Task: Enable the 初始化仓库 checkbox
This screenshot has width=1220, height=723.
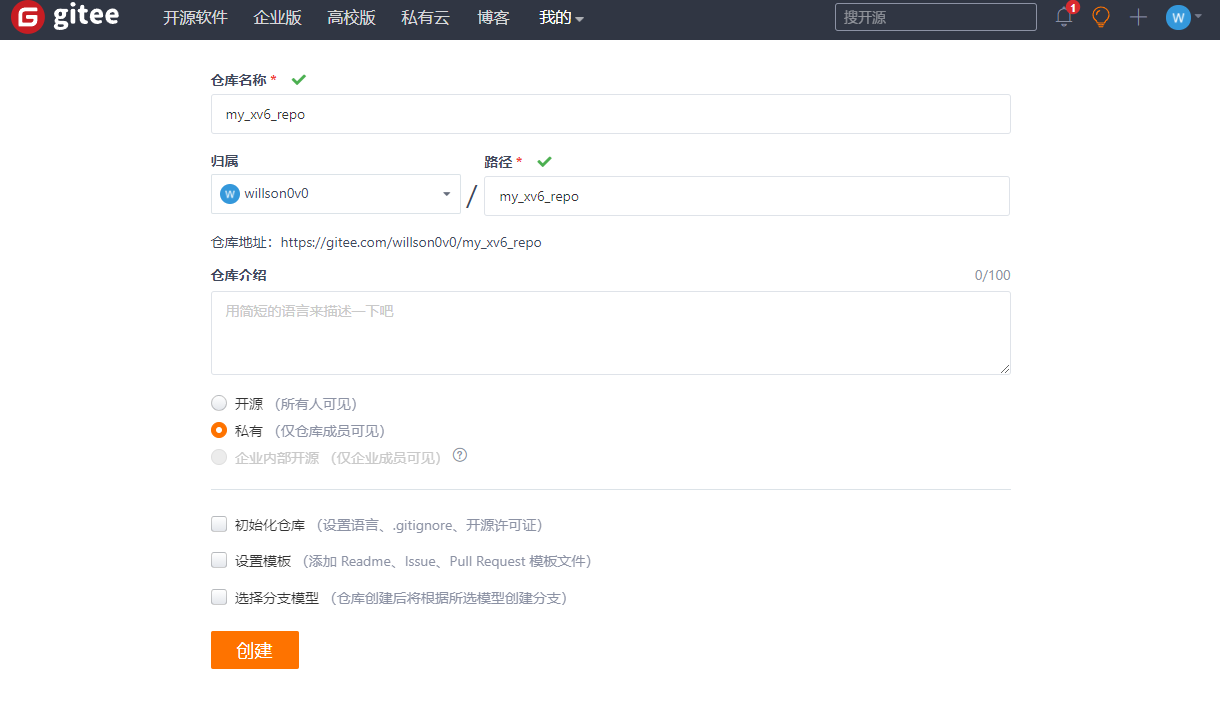Action: [x=219, y=524]
